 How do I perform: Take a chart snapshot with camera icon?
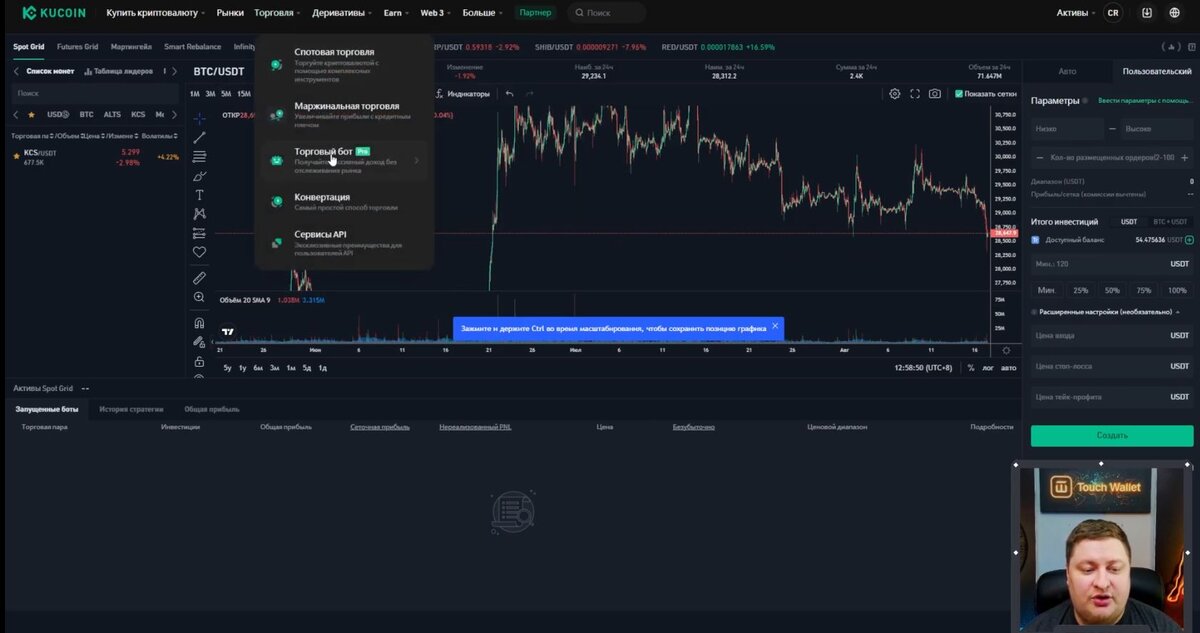pyautogui.click(x=934, y=94)
